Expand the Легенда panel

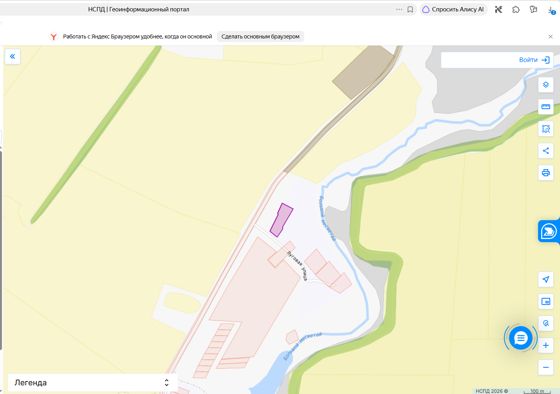pos(92,383)
